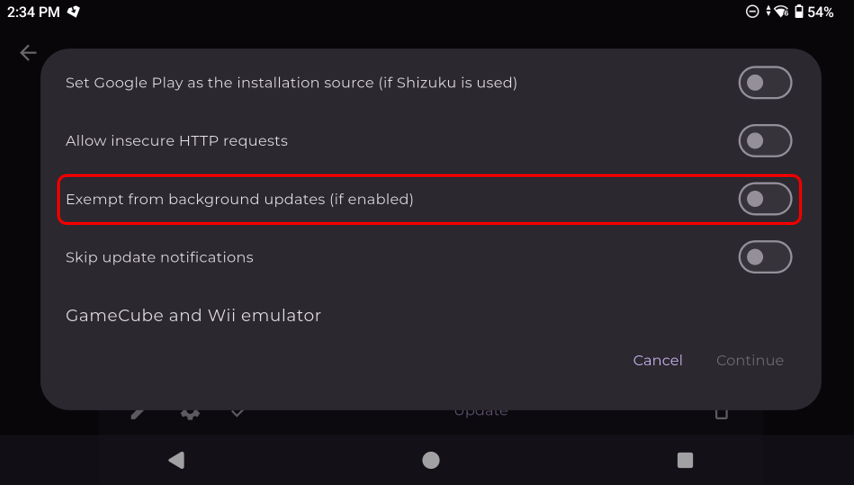Tap the Android home circle button
Viewport: 854px width, 485px height.
pos(431,460)
